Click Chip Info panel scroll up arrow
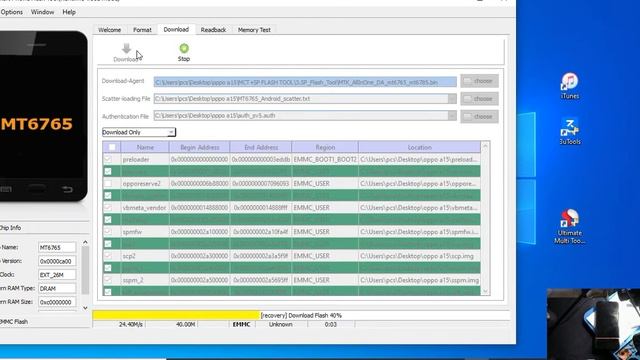The width and height of the screenshot is (640, 360). point(85,242)
